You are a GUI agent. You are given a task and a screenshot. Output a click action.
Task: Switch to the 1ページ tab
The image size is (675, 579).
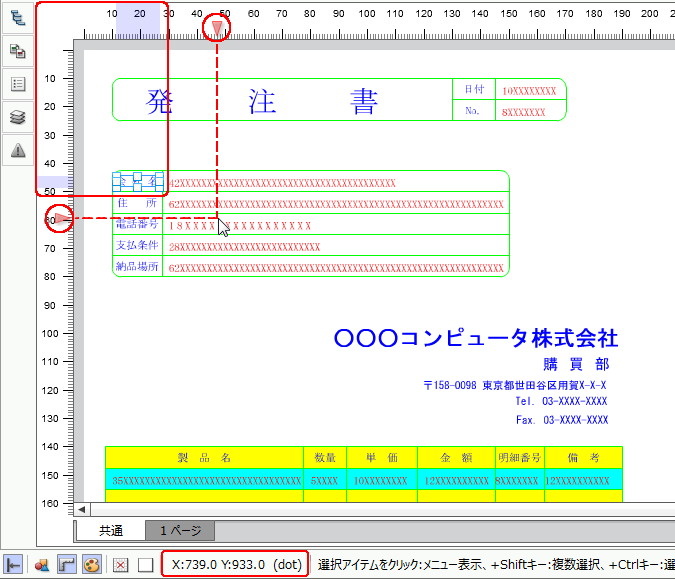[x=180, y=530]
